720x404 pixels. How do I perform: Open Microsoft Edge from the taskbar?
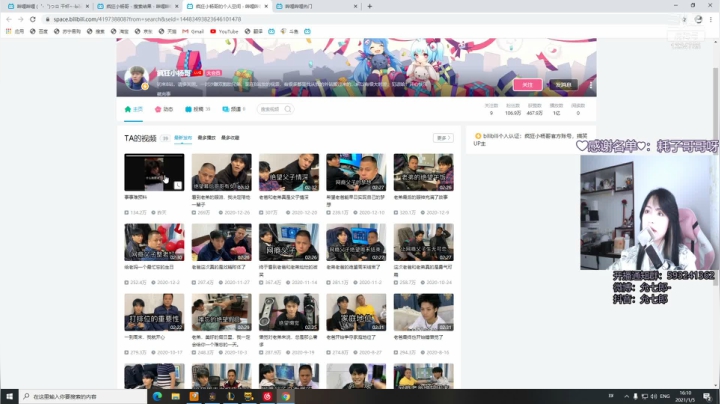[x=157, y=396]
